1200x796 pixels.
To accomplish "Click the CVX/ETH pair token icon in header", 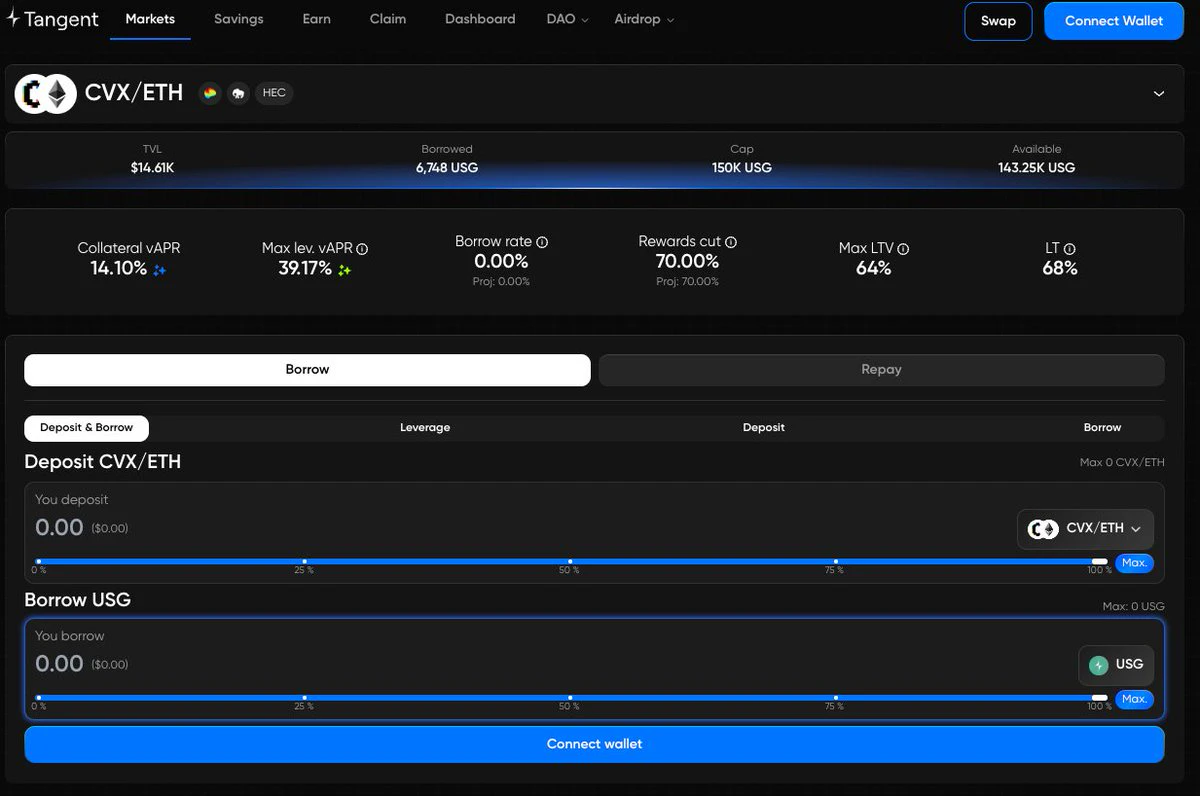I will tap(46, 94).
